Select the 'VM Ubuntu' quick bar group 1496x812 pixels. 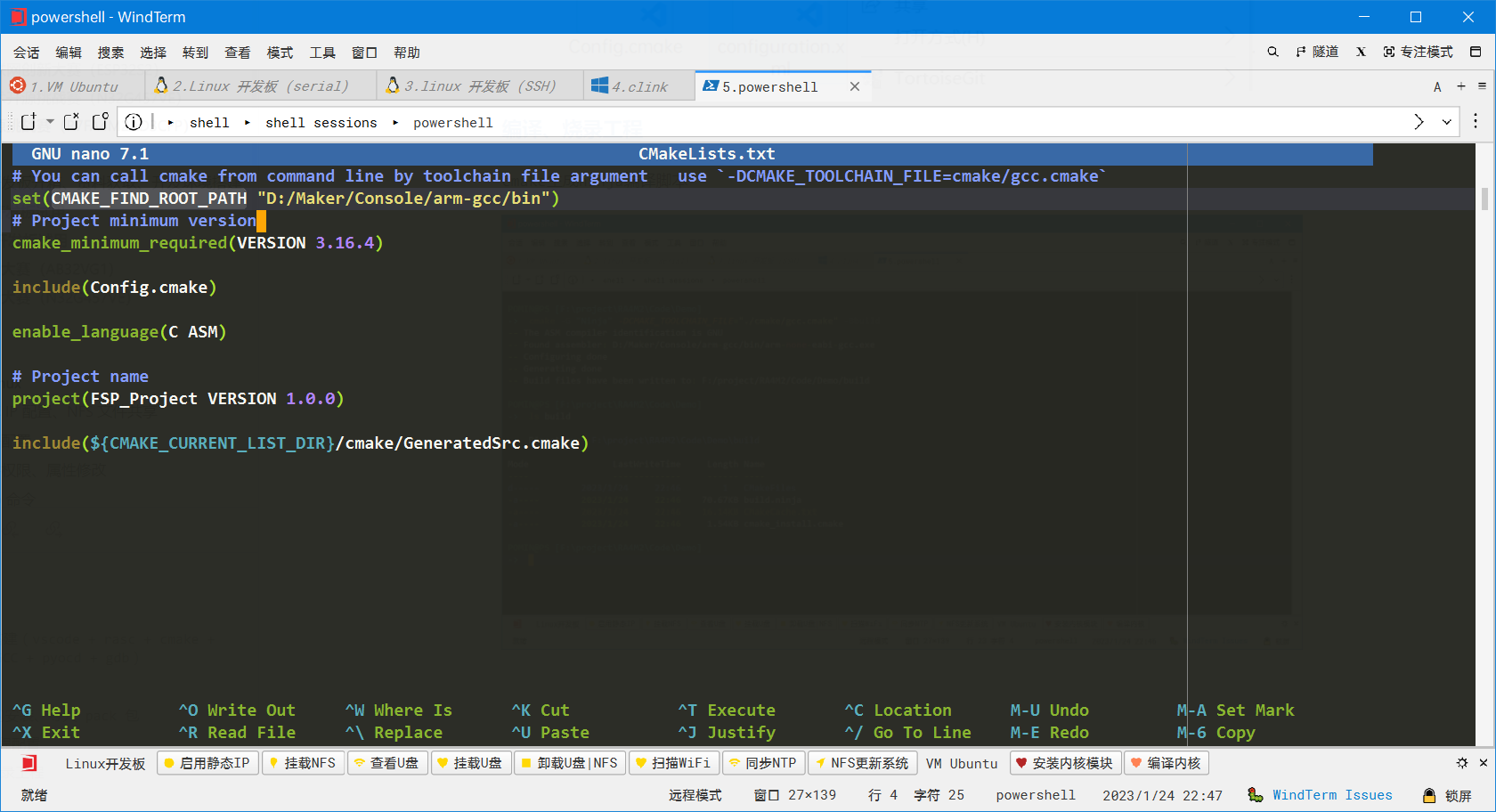point(962,764)
